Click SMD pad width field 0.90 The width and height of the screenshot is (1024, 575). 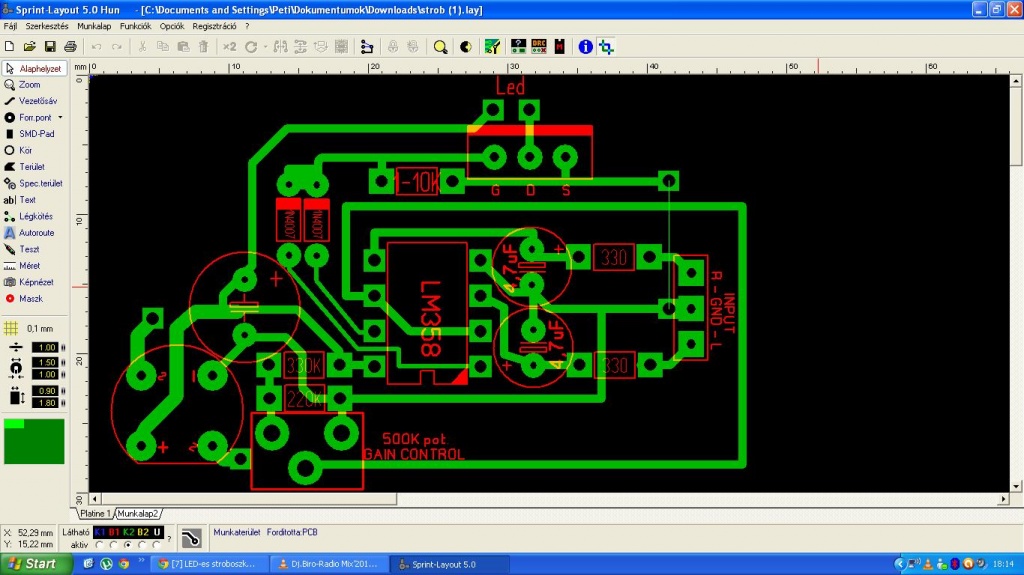click(45, 391)
